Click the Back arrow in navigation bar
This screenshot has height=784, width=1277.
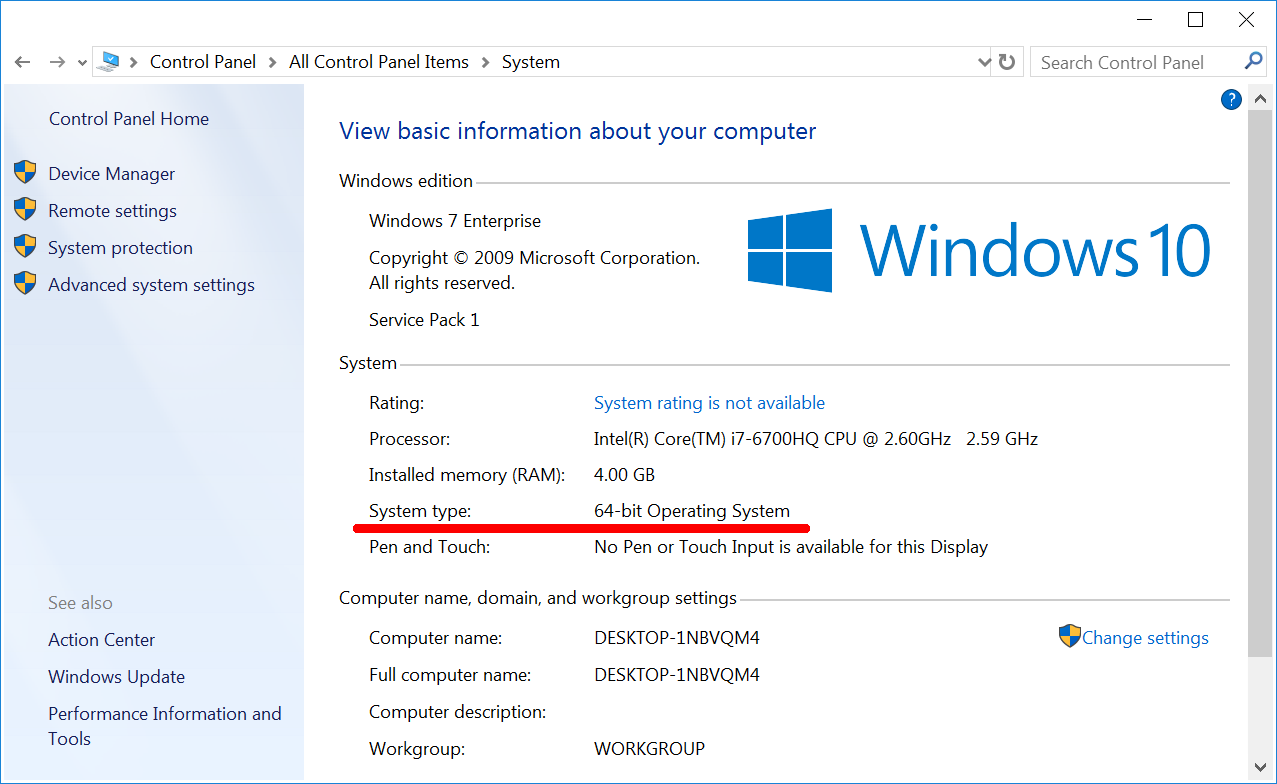(x=22, y=62)
